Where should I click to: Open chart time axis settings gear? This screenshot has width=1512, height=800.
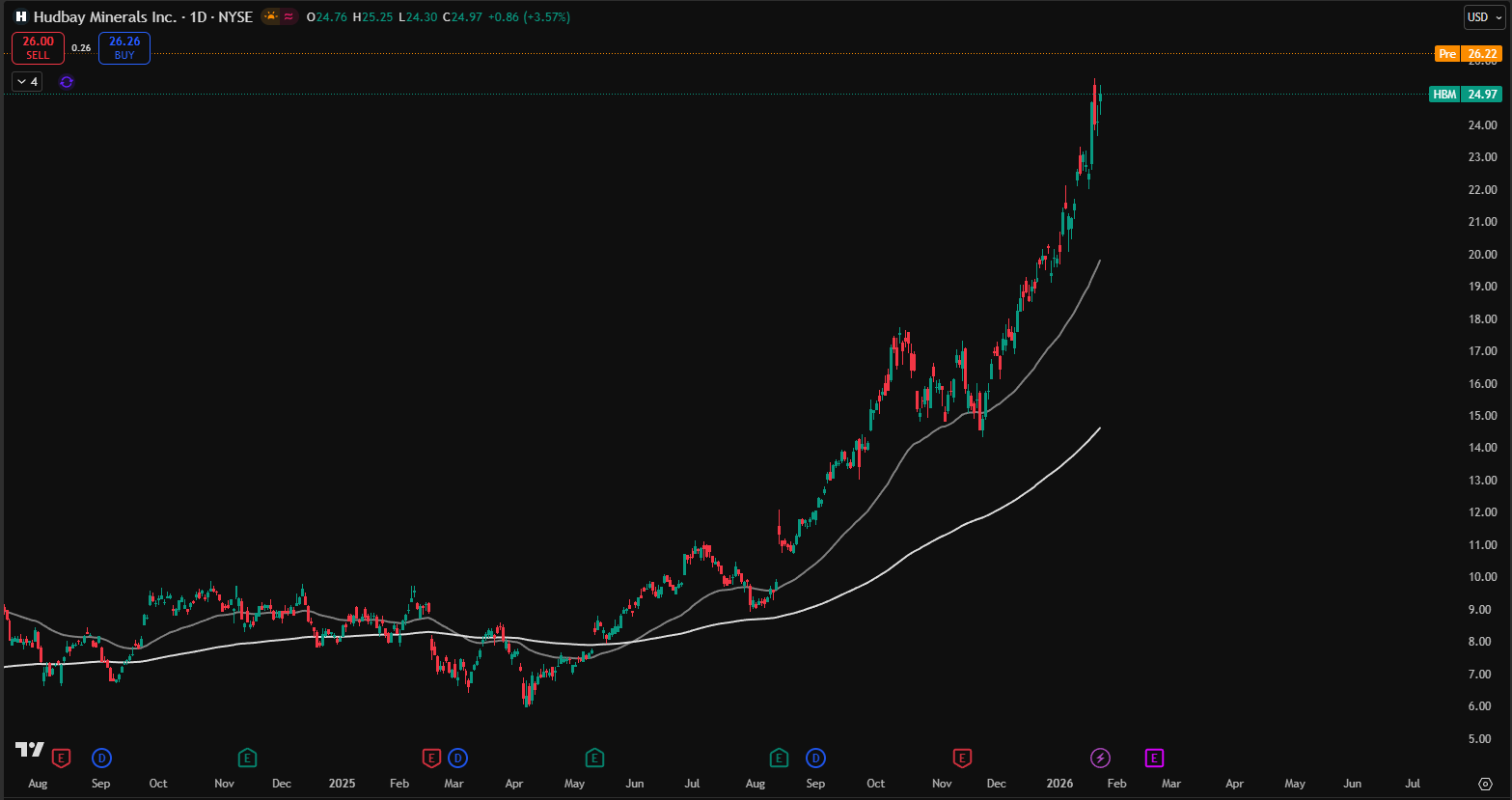[x=1485, y=784]
